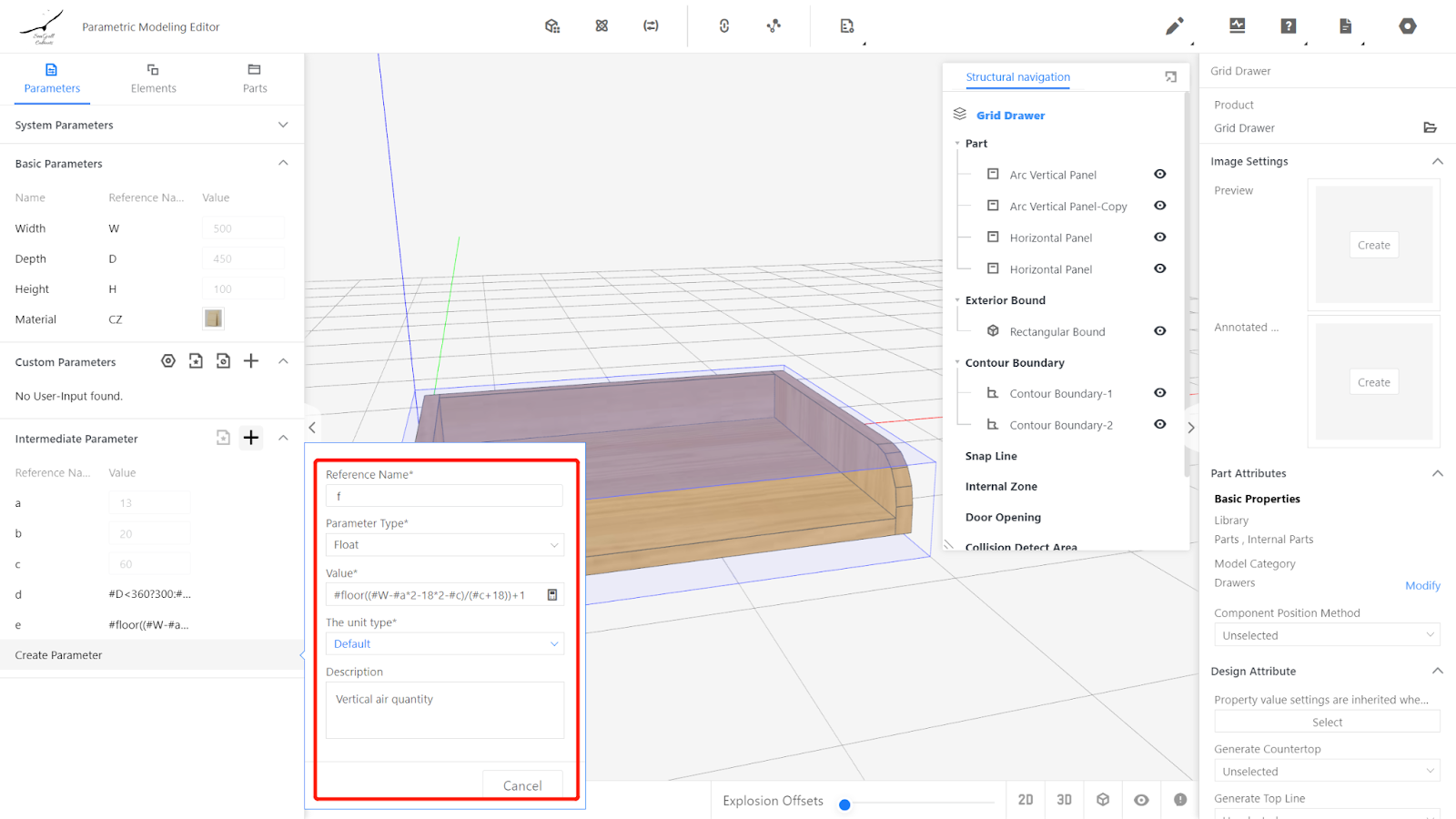This screenshot has width=1456, height=819.
Task: Open the Parameter Type dropdown
Action: point(444,545)
